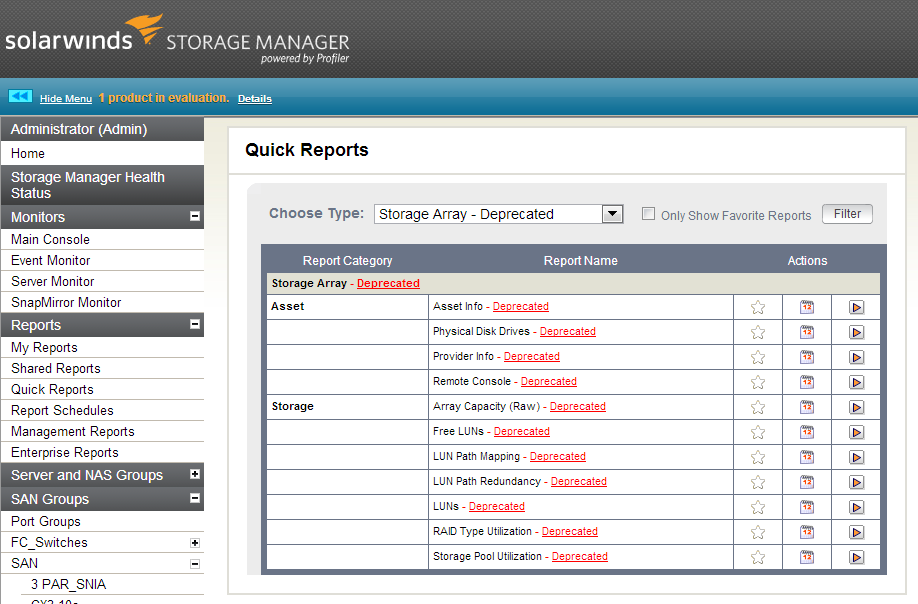The width and height of the screenshot is (918, 604).
Task: Star the Free LUNs report
Action: [x=758, y=433]
